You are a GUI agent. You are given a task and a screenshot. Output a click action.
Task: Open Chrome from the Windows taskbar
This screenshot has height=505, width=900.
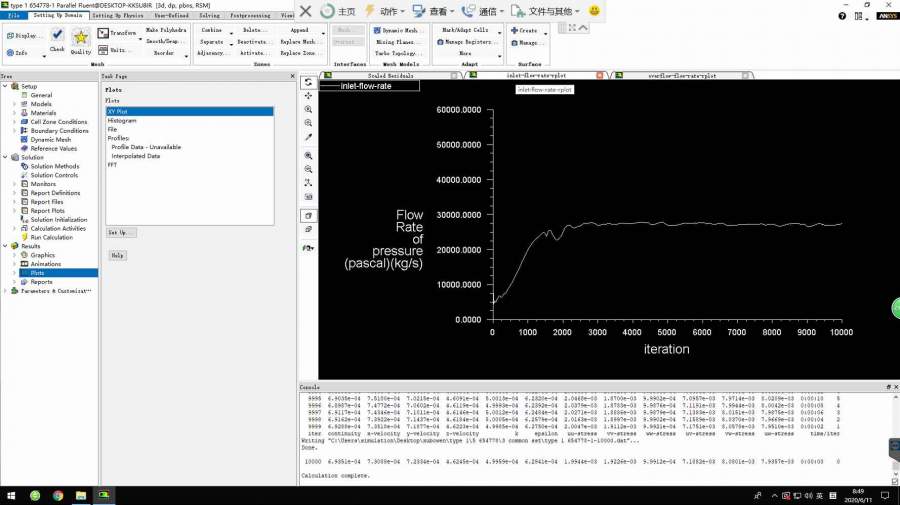58,495
